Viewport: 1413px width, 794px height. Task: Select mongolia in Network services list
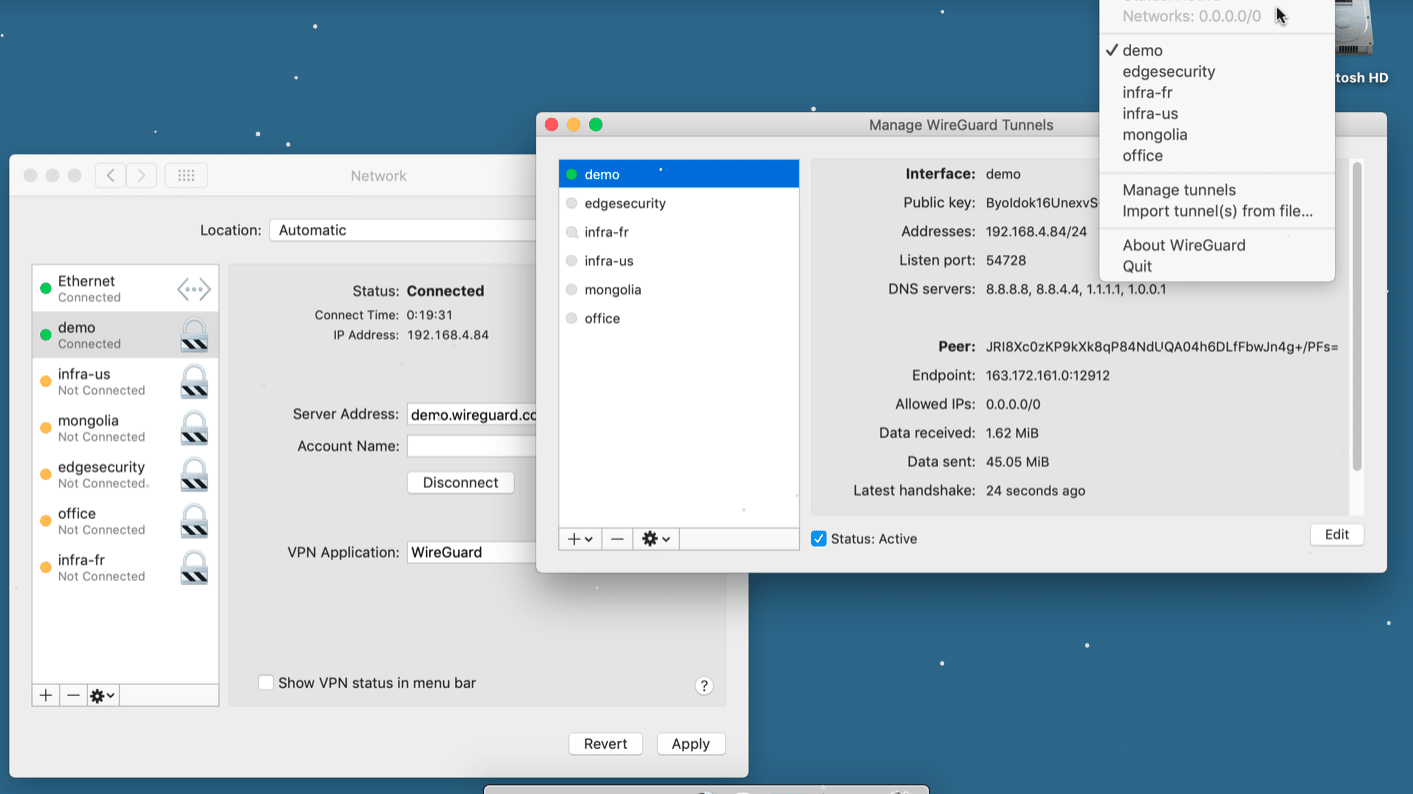[x=125, y=428]
